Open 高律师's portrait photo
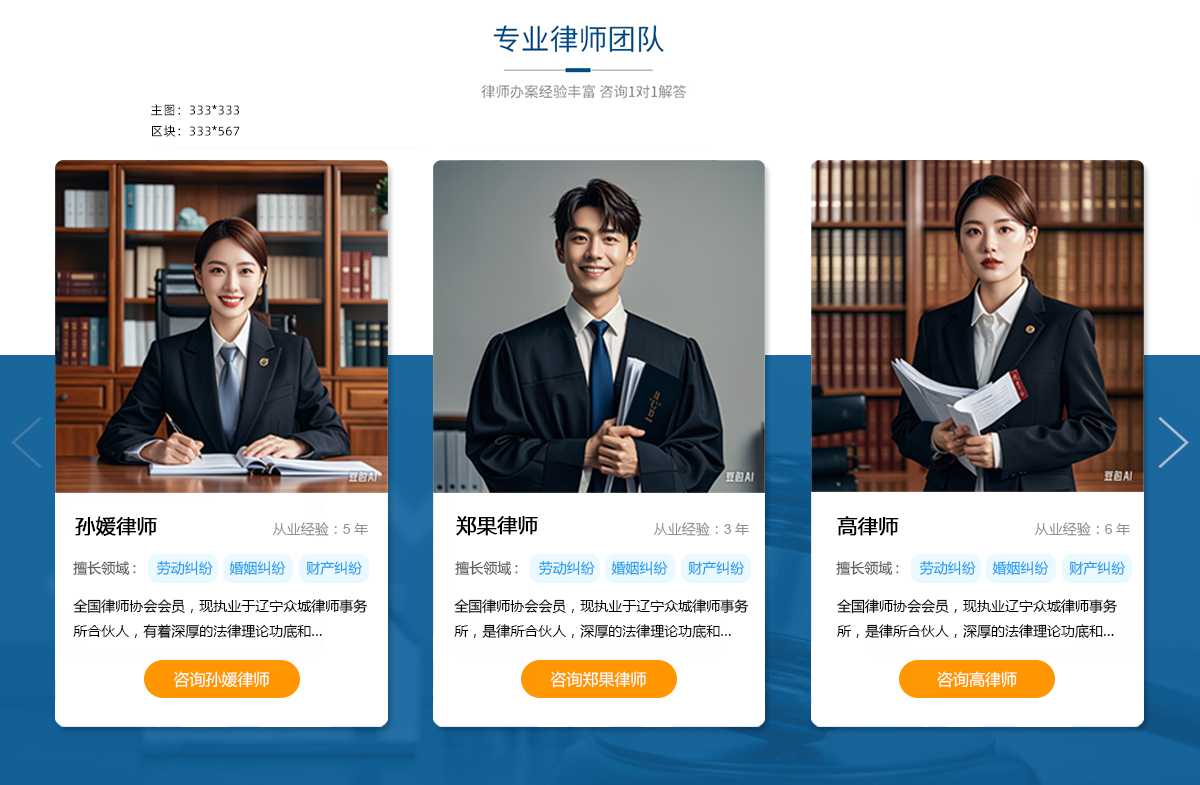The height and width of the screenshot is (785, 1200). [x=977, y=326]
